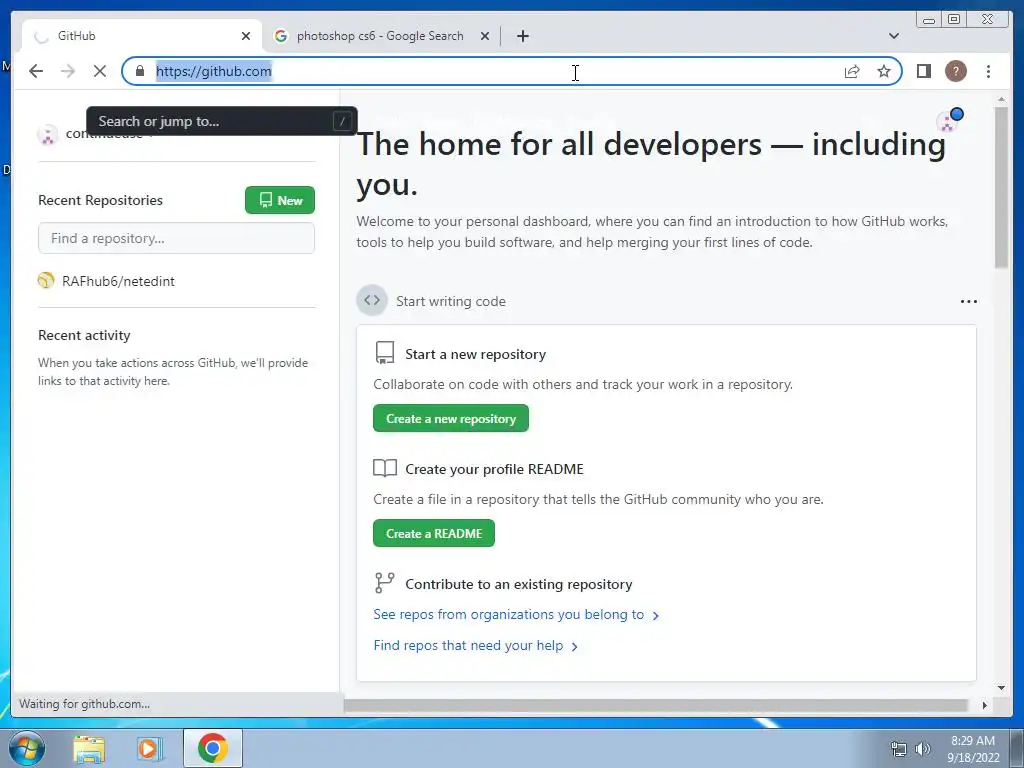Switch to the GitHub tab
1024x768 pixels.
(142, 36)
